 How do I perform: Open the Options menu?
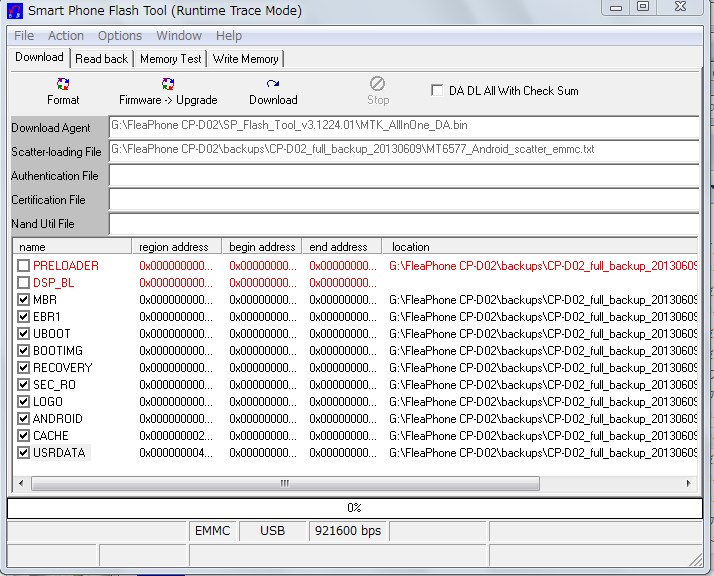coord(120,36)
